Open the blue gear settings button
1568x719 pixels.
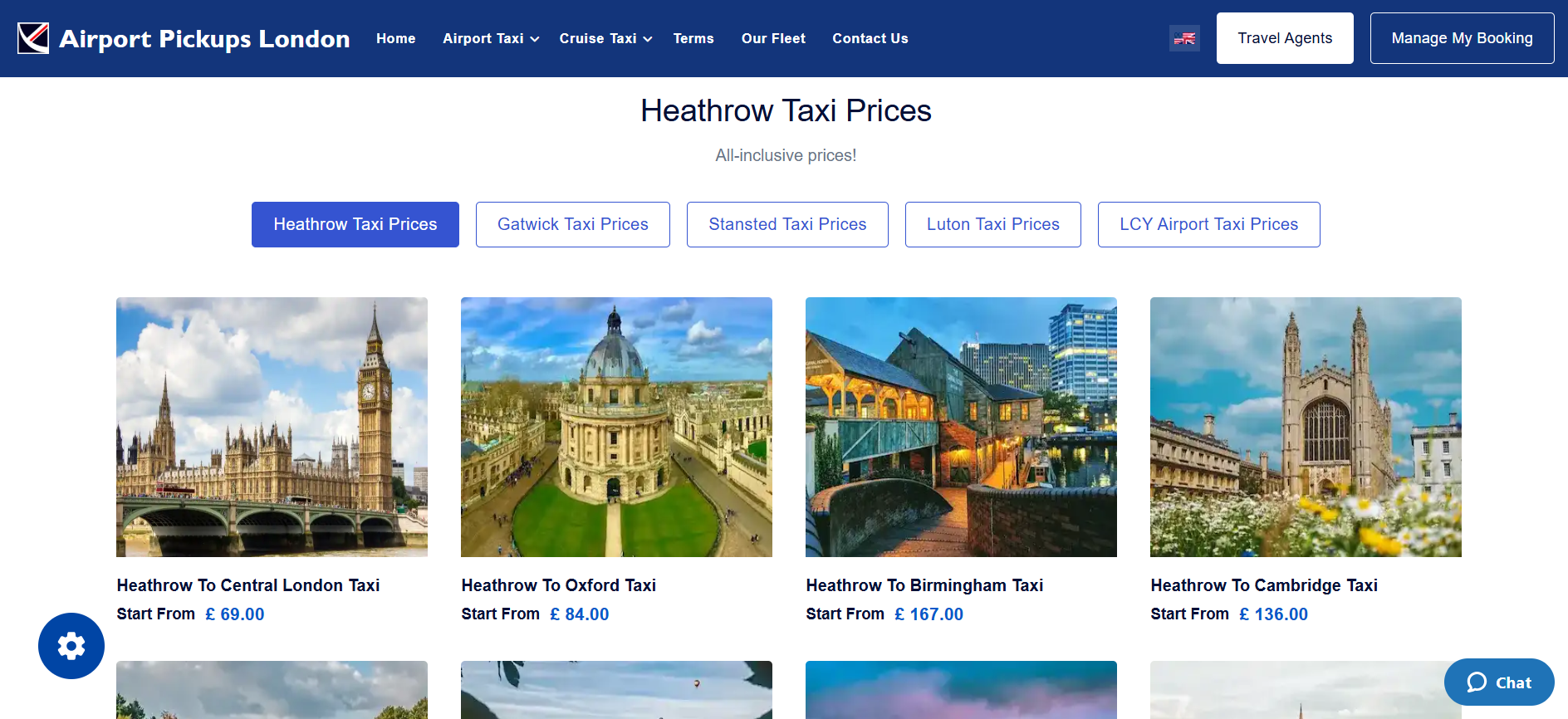[71, 646]
